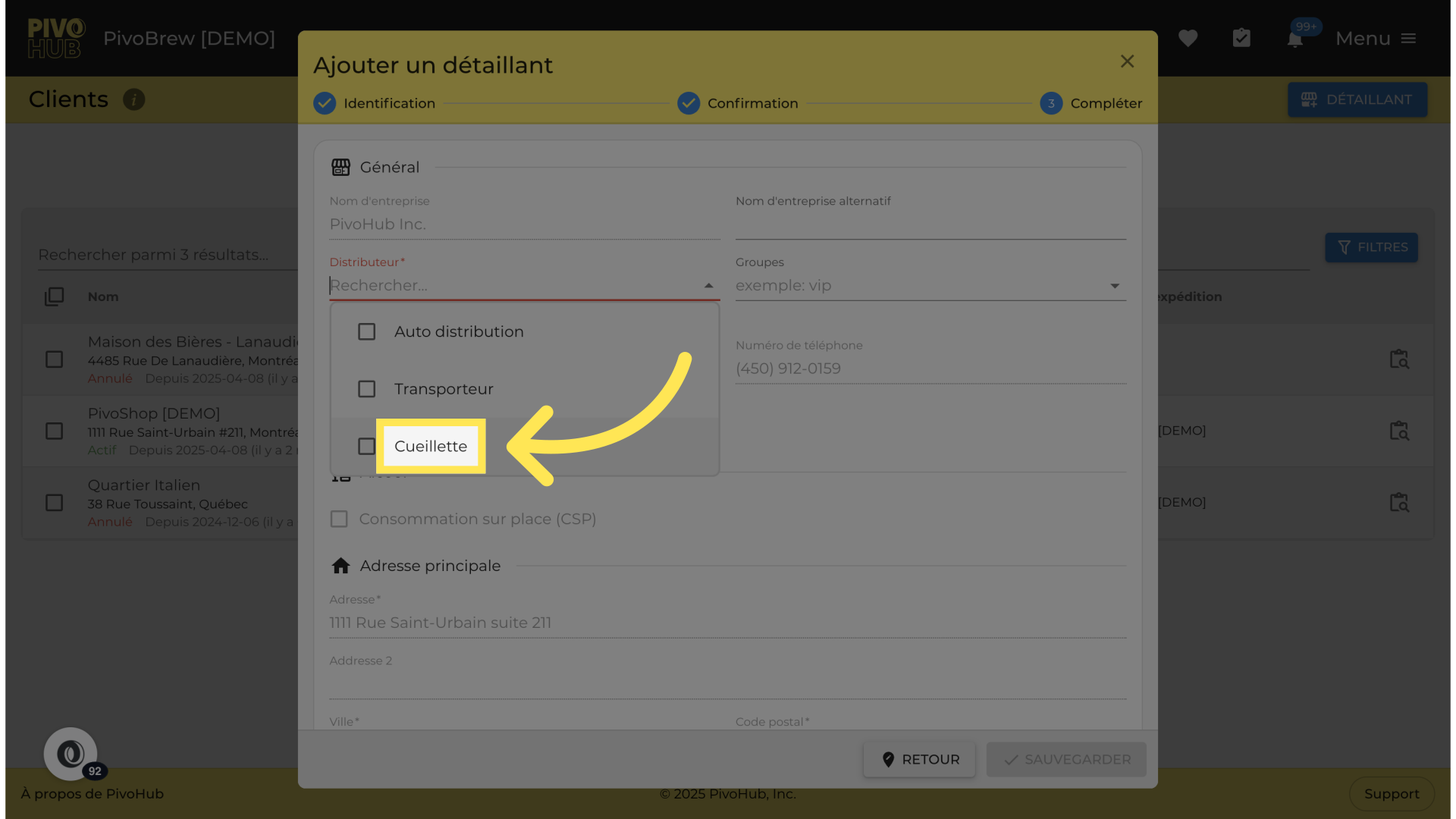
Task: Open the tasks clipboard check icon
Action: (1241, 38)
